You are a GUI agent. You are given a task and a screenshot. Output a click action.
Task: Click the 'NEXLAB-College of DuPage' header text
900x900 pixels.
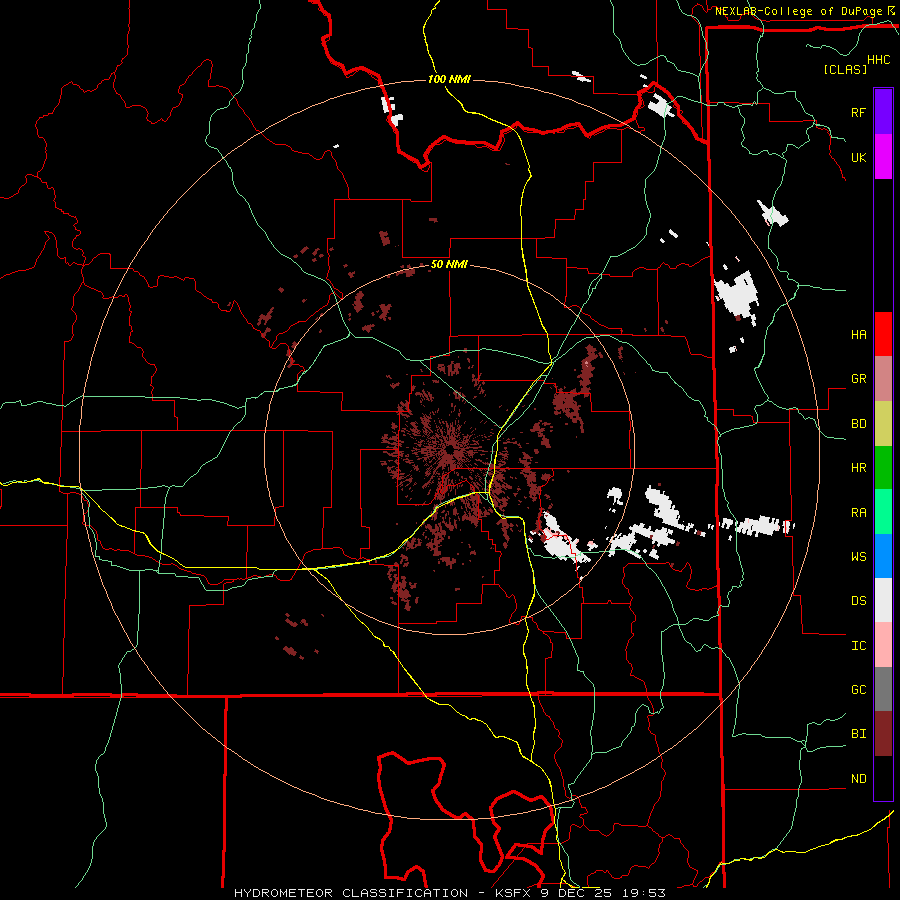click(798, 11)
